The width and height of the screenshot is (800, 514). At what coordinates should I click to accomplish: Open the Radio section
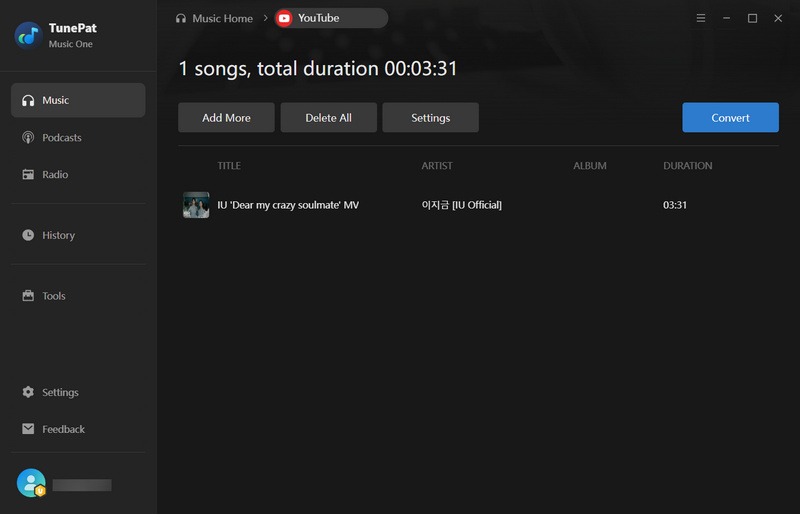pos(78,175)
